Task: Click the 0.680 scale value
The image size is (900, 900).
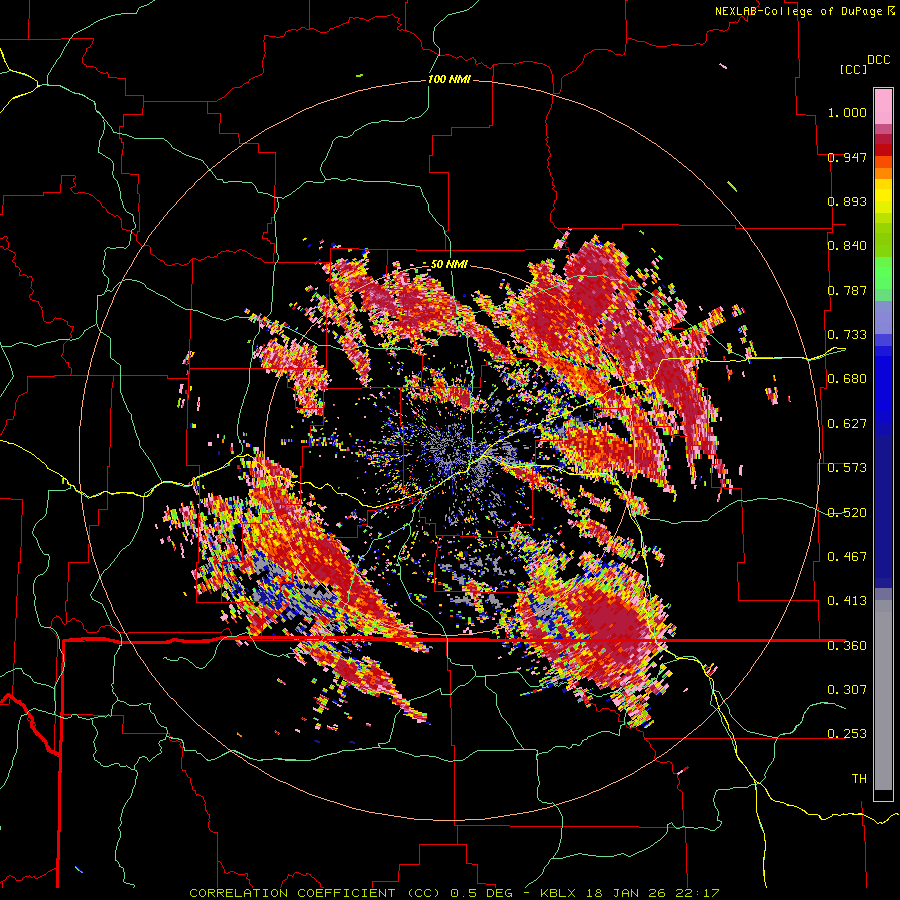Action: point(847,379)
